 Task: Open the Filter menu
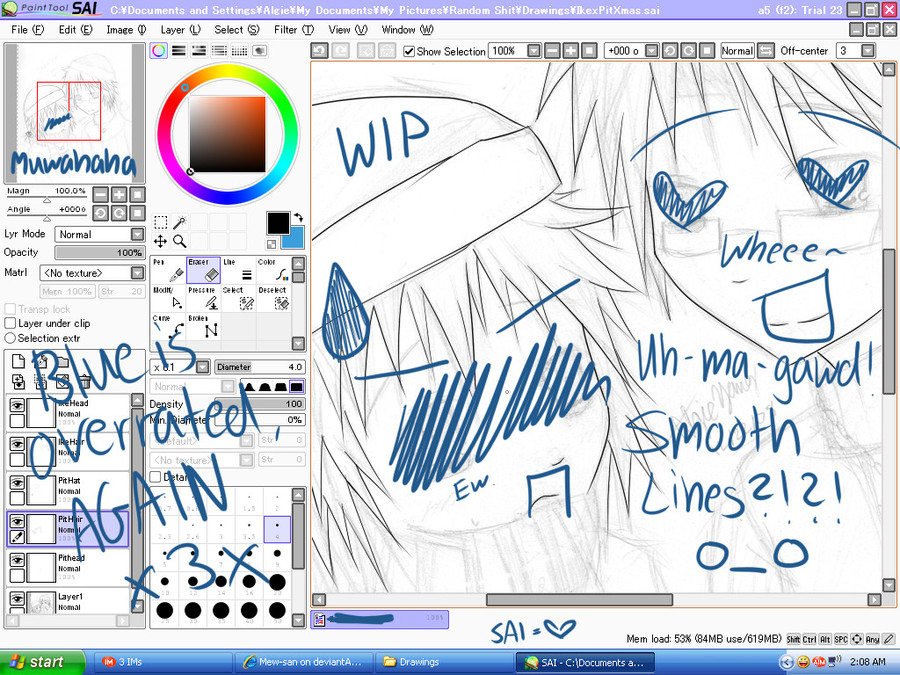(294, 30)
